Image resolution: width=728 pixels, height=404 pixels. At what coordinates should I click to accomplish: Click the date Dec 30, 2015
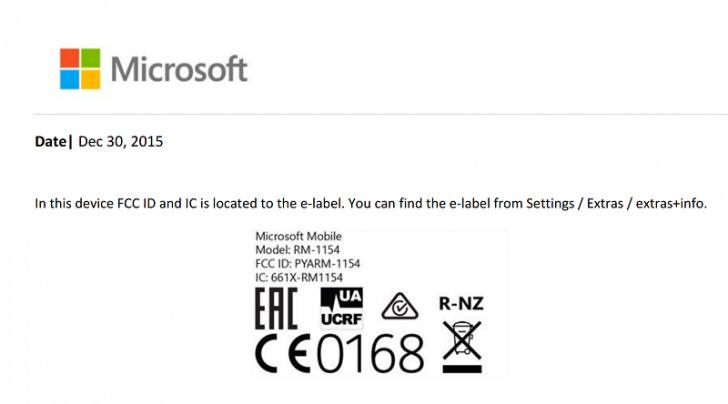coord(120,142)
